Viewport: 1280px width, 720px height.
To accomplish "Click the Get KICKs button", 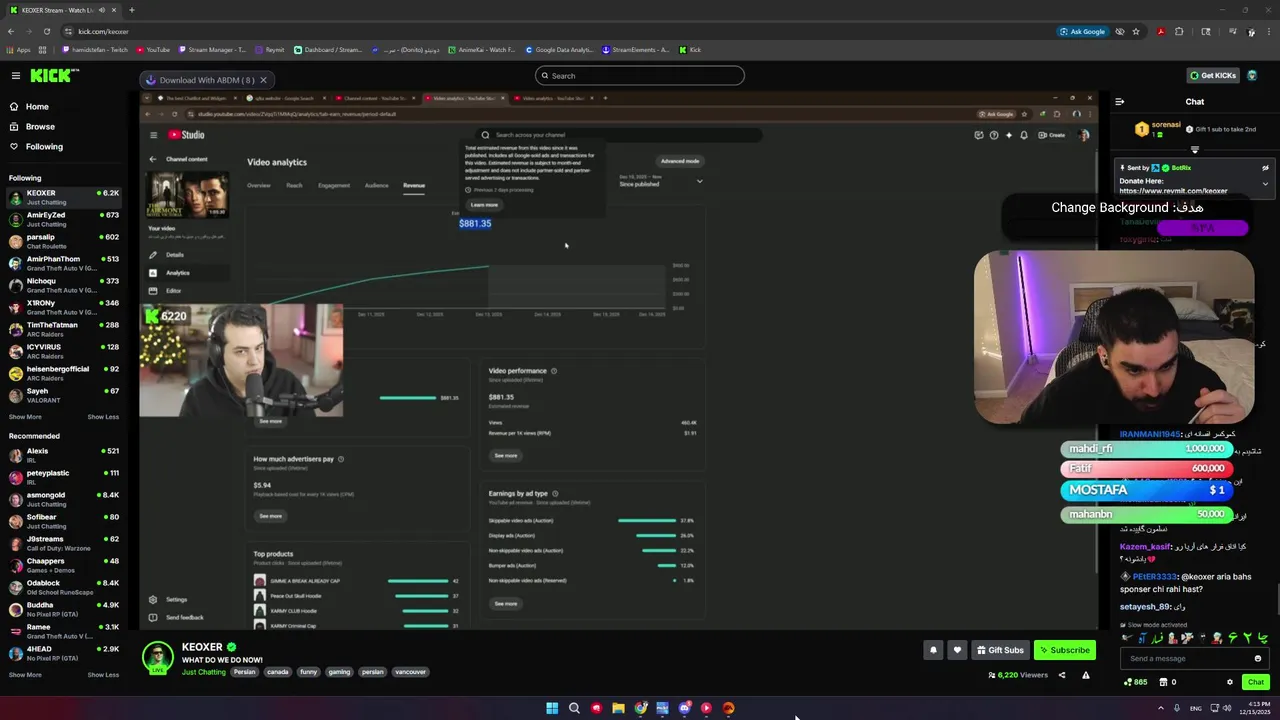I will pyautogui.click(x=1213, y=76).
